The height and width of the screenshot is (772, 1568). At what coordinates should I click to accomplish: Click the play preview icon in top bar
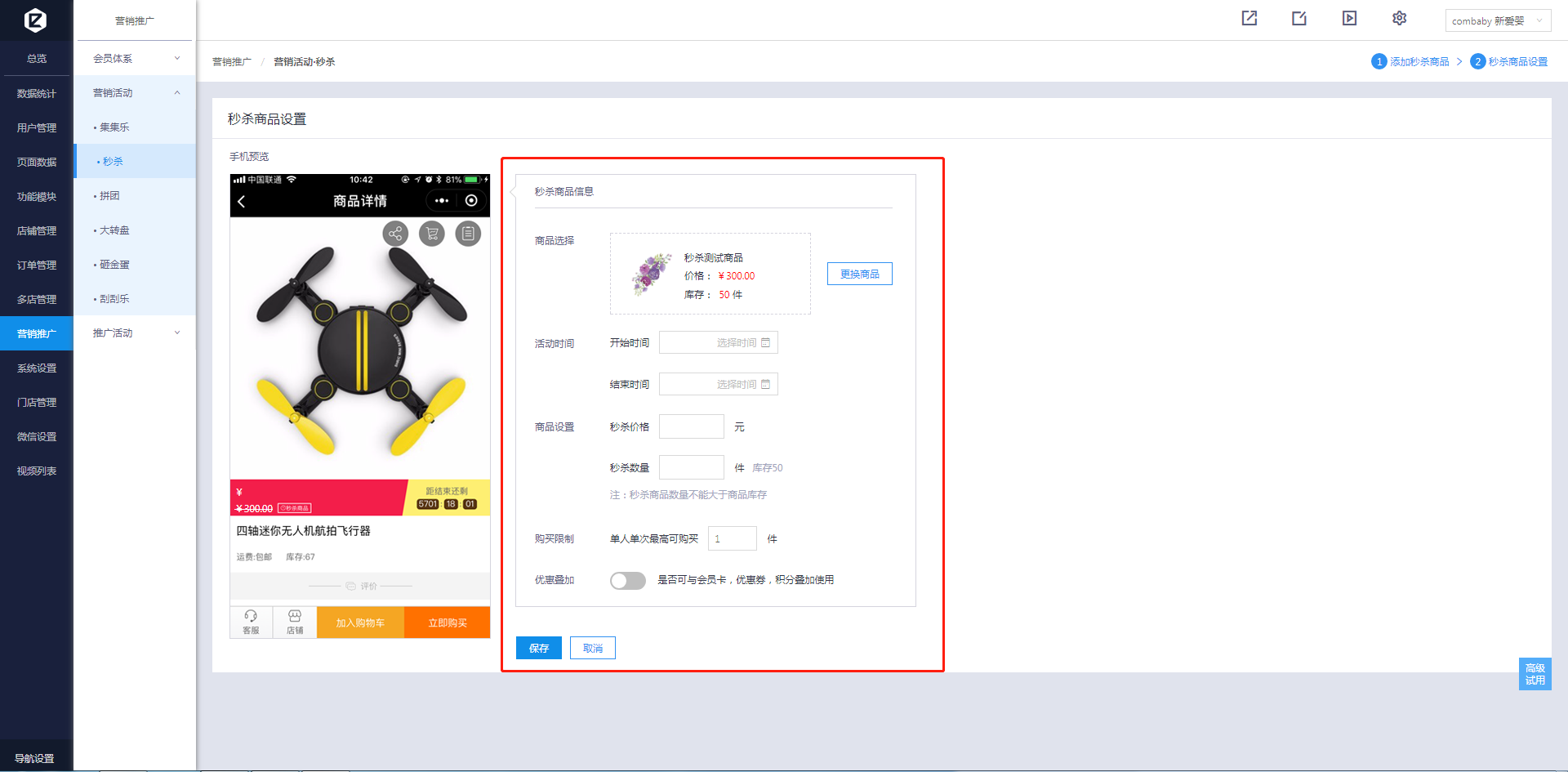pos(1349,18)
